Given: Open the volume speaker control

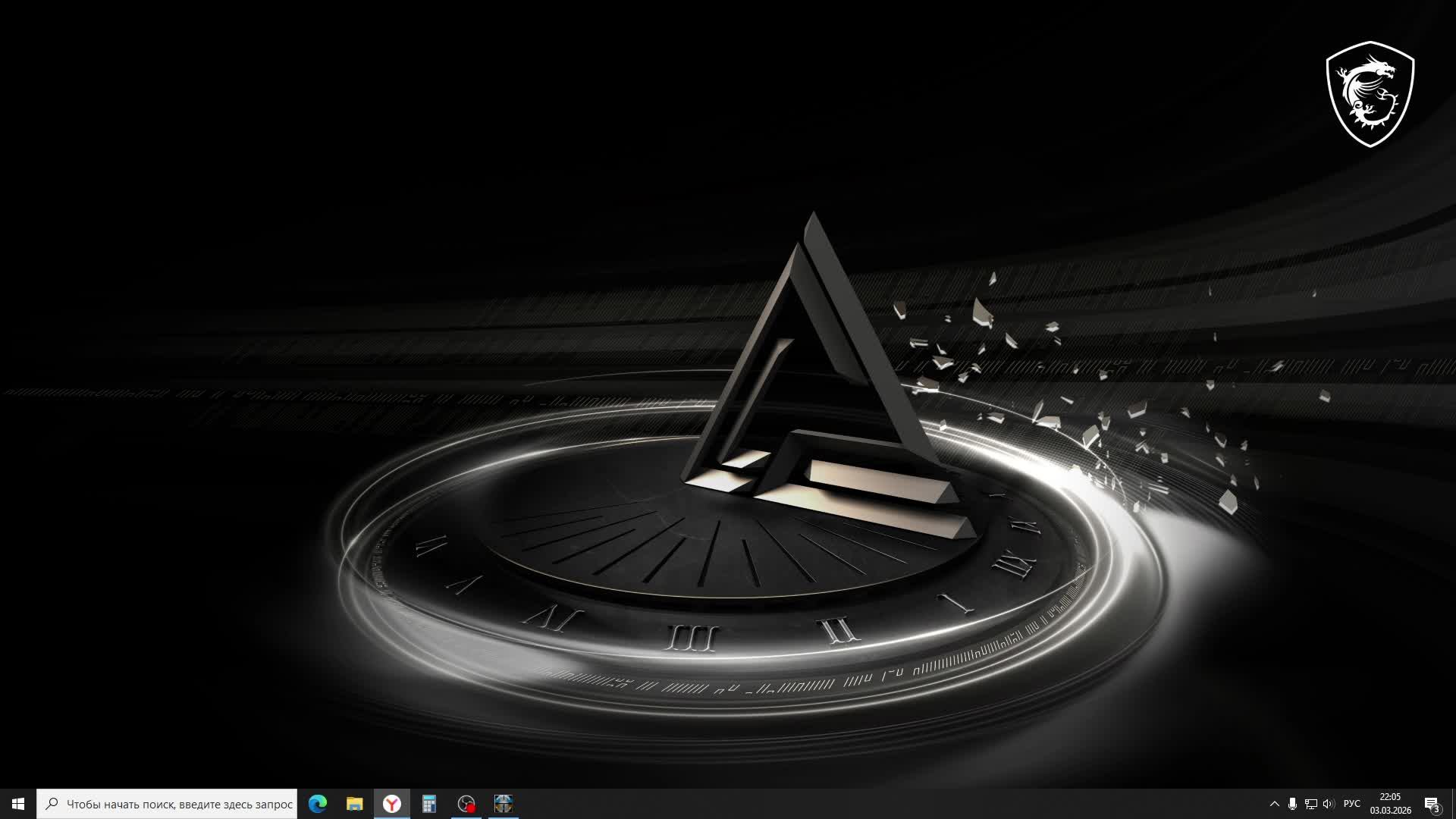Looking at the screenshot, I should click(1328, 804).
